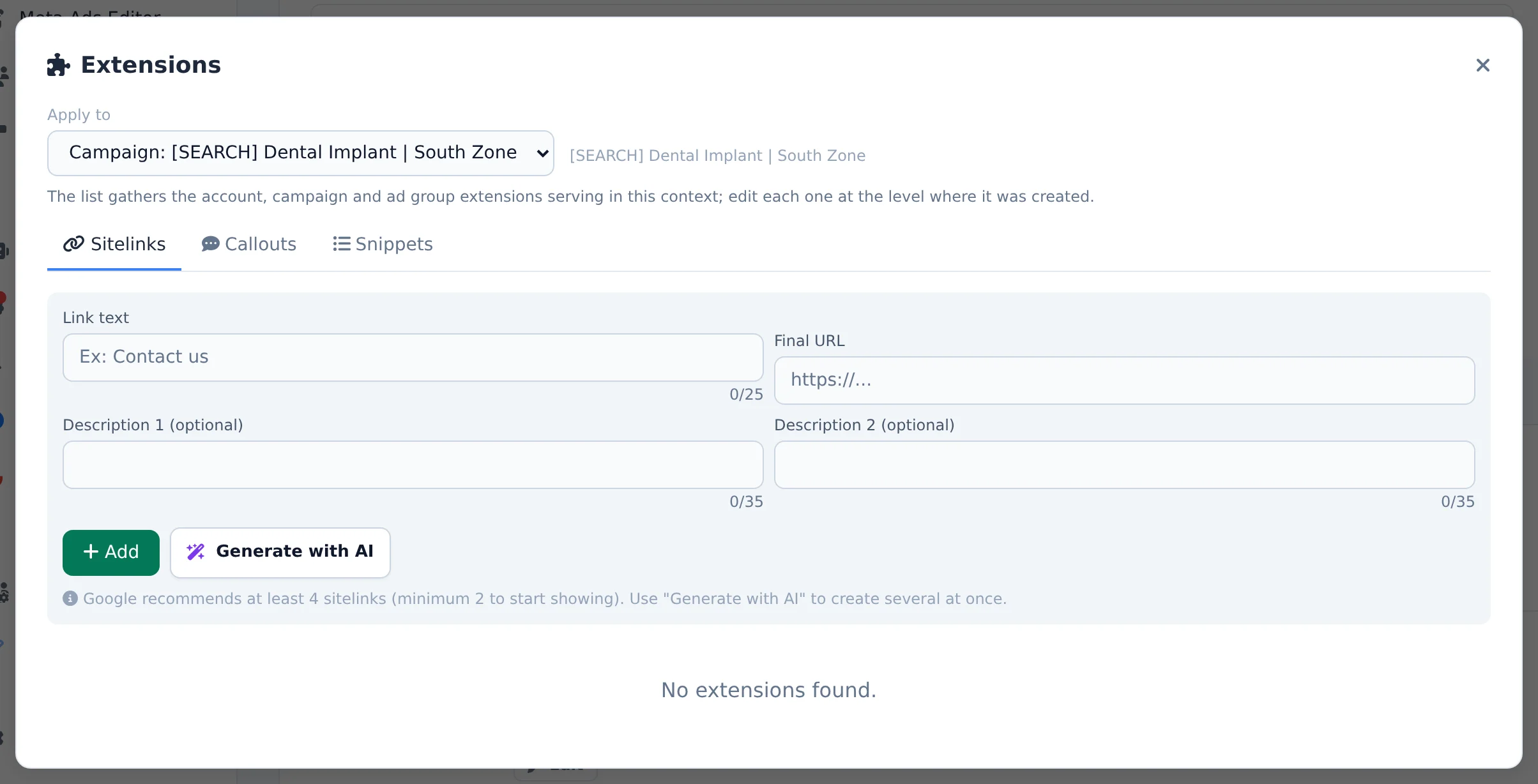Image resolution: width=1538 pixels, height=784 pixels.
Task: Click the 'No extensions found.' message
Action: [768, 690]
